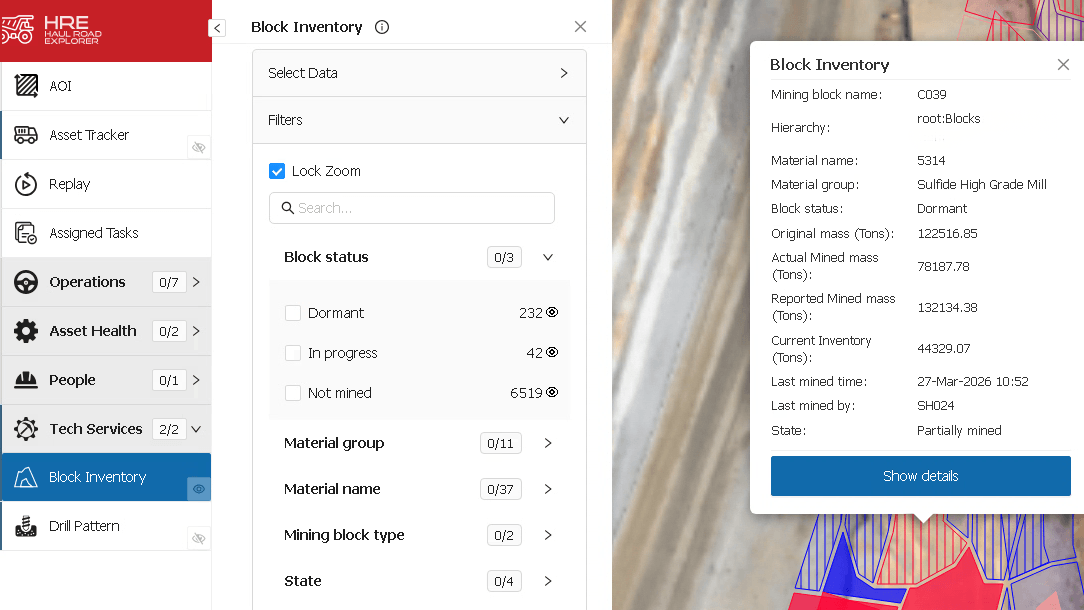Click the Sulfide High Grade Mill value
Image resolution: width=1084 pixels, height=610 pixels.
click(982, 185)
